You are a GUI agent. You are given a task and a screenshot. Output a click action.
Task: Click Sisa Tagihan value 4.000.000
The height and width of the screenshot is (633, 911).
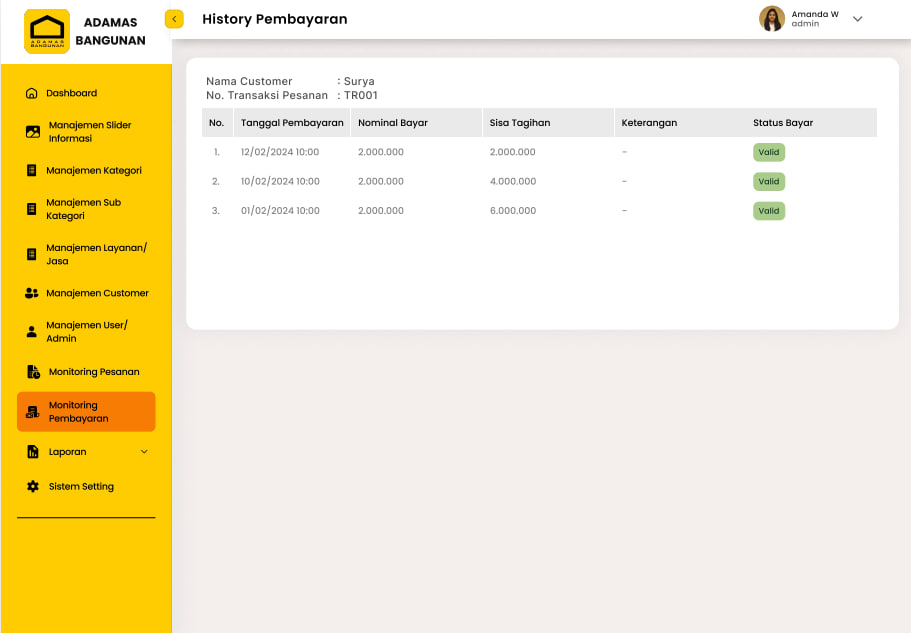pos(513,181)
